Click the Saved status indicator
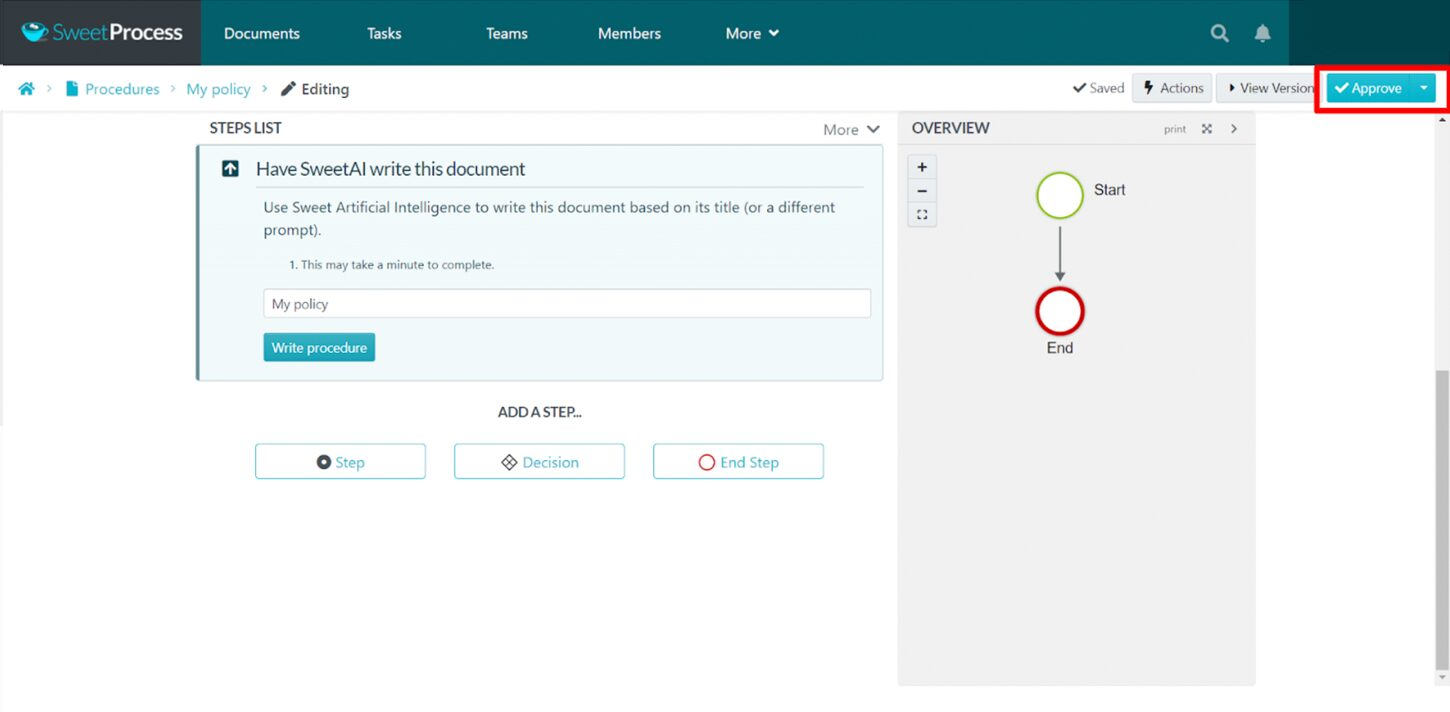This screenshot has height=712, width=1450. [1098, 88]
